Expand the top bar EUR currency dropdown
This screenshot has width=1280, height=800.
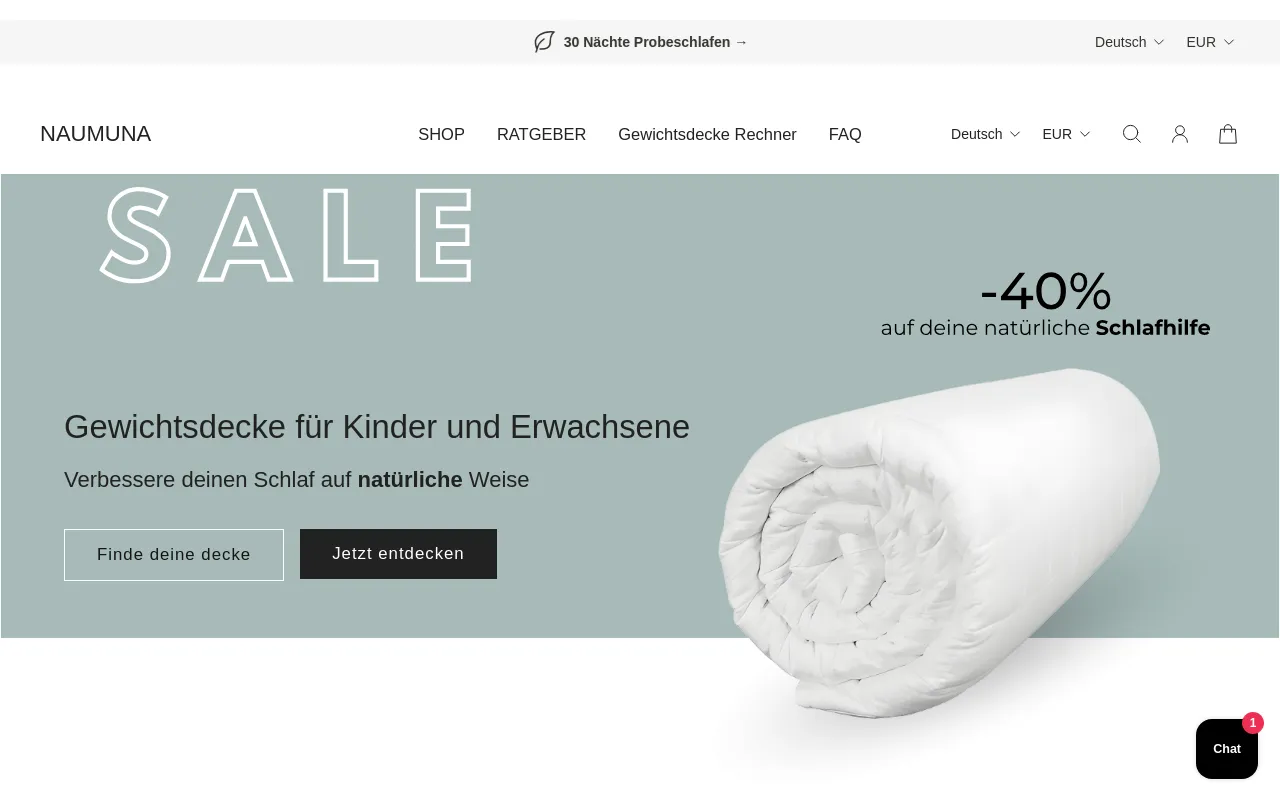tap(1210, 42)
